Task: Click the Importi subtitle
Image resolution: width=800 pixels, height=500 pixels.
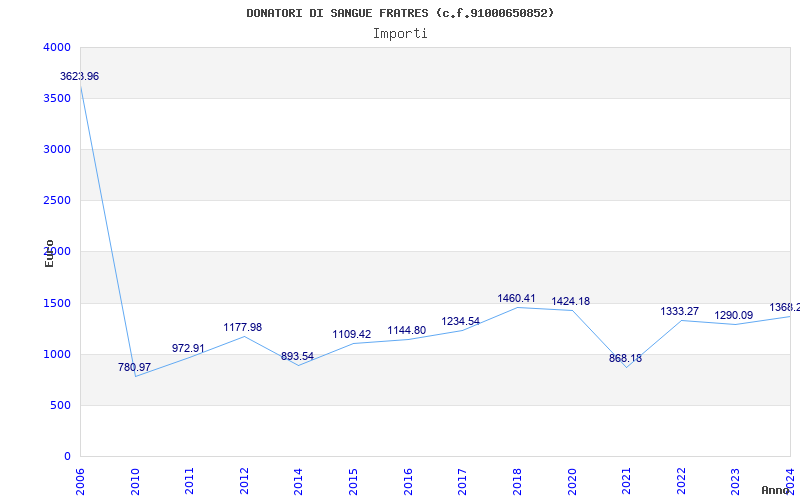Action: point(400,34)
